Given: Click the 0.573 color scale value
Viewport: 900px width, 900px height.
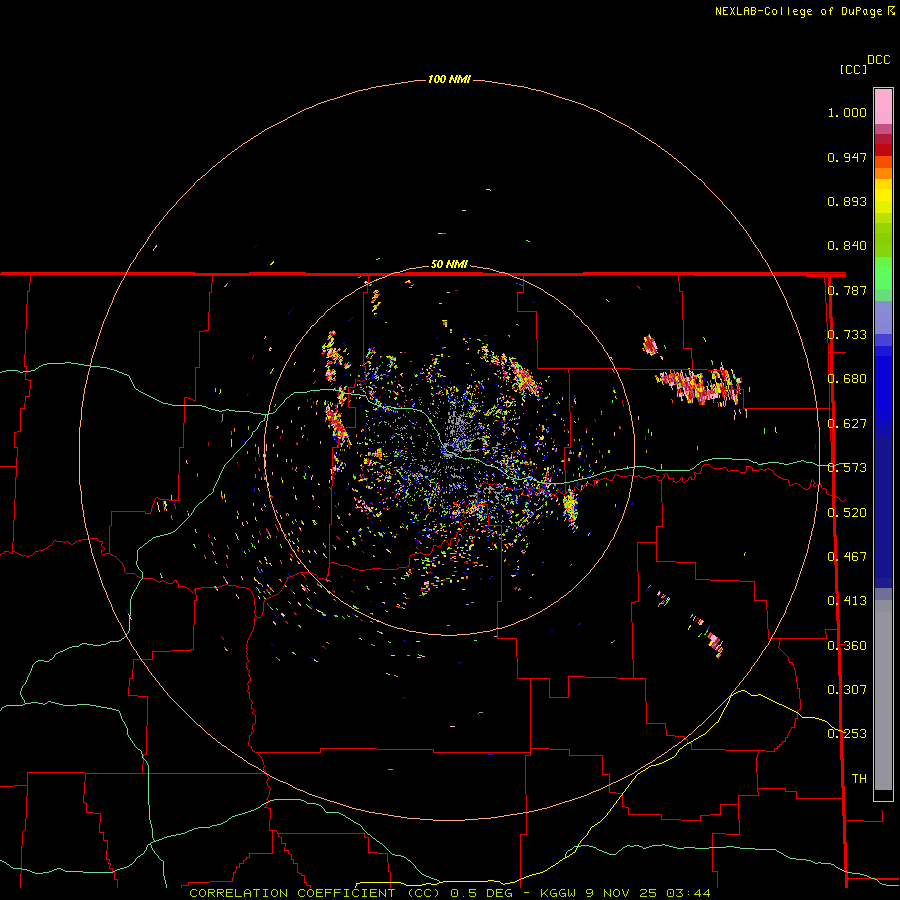Looking at the screenshot, I should 847,468.
